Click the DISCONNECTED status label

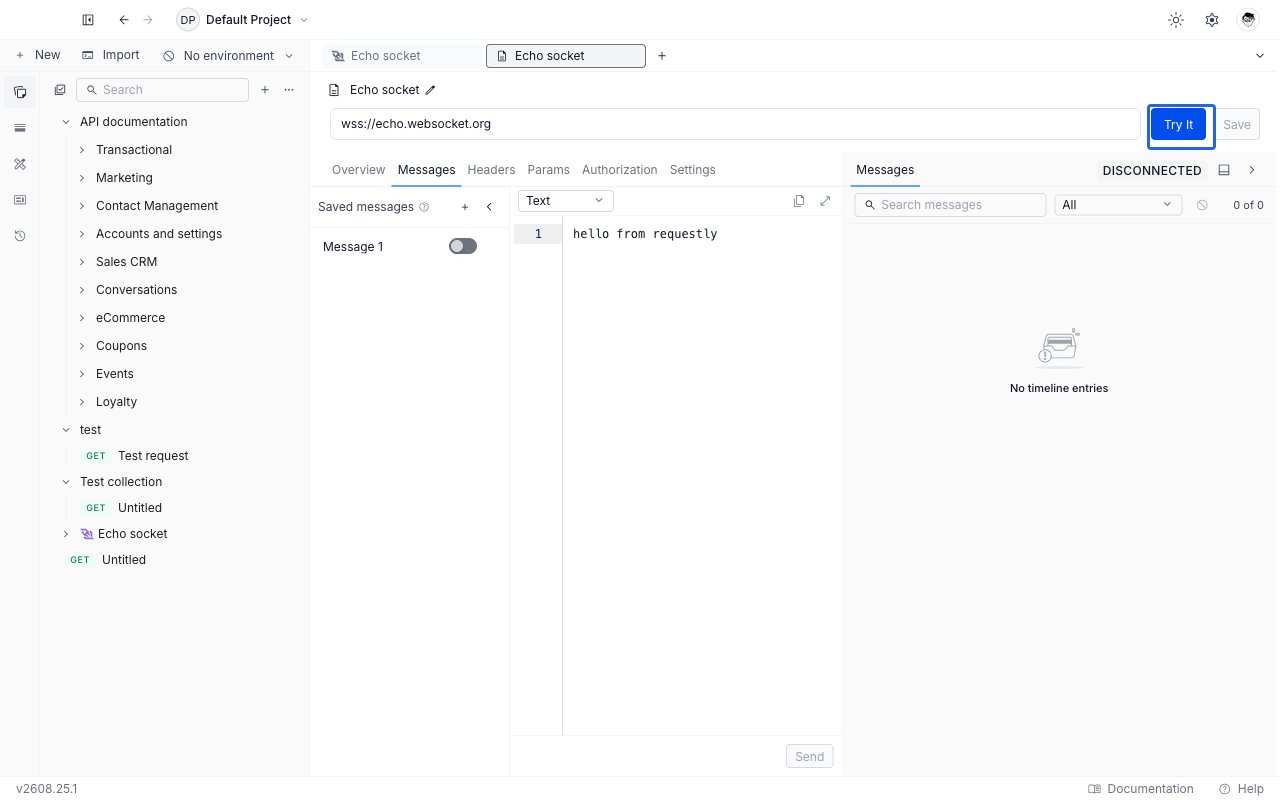point(1152,171)
